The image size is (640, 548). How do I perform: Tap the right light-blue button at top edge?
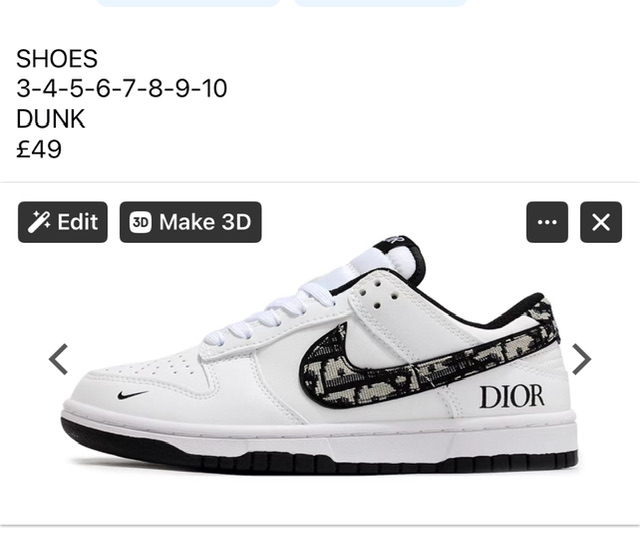point(380,3)
